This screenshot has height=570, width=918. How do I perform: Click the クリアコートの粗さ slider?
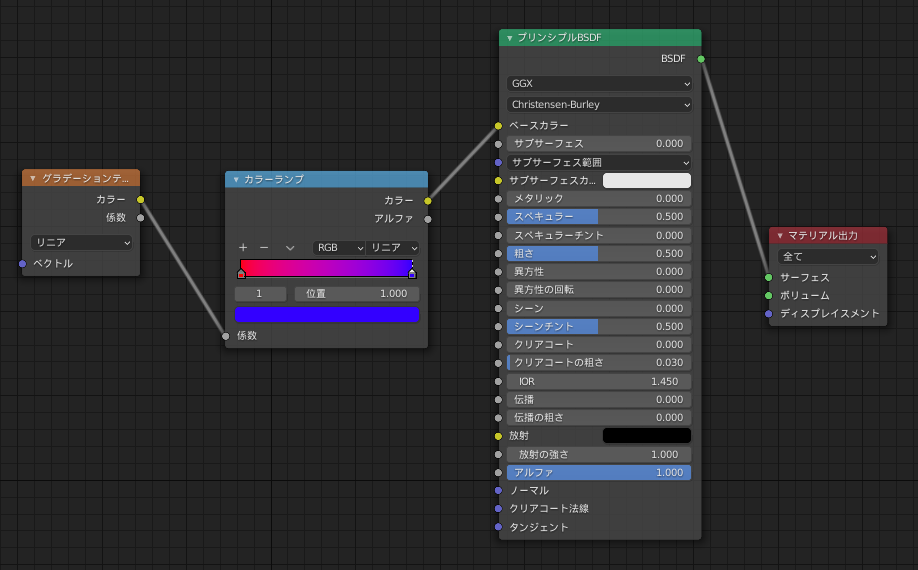coord(599,363)
